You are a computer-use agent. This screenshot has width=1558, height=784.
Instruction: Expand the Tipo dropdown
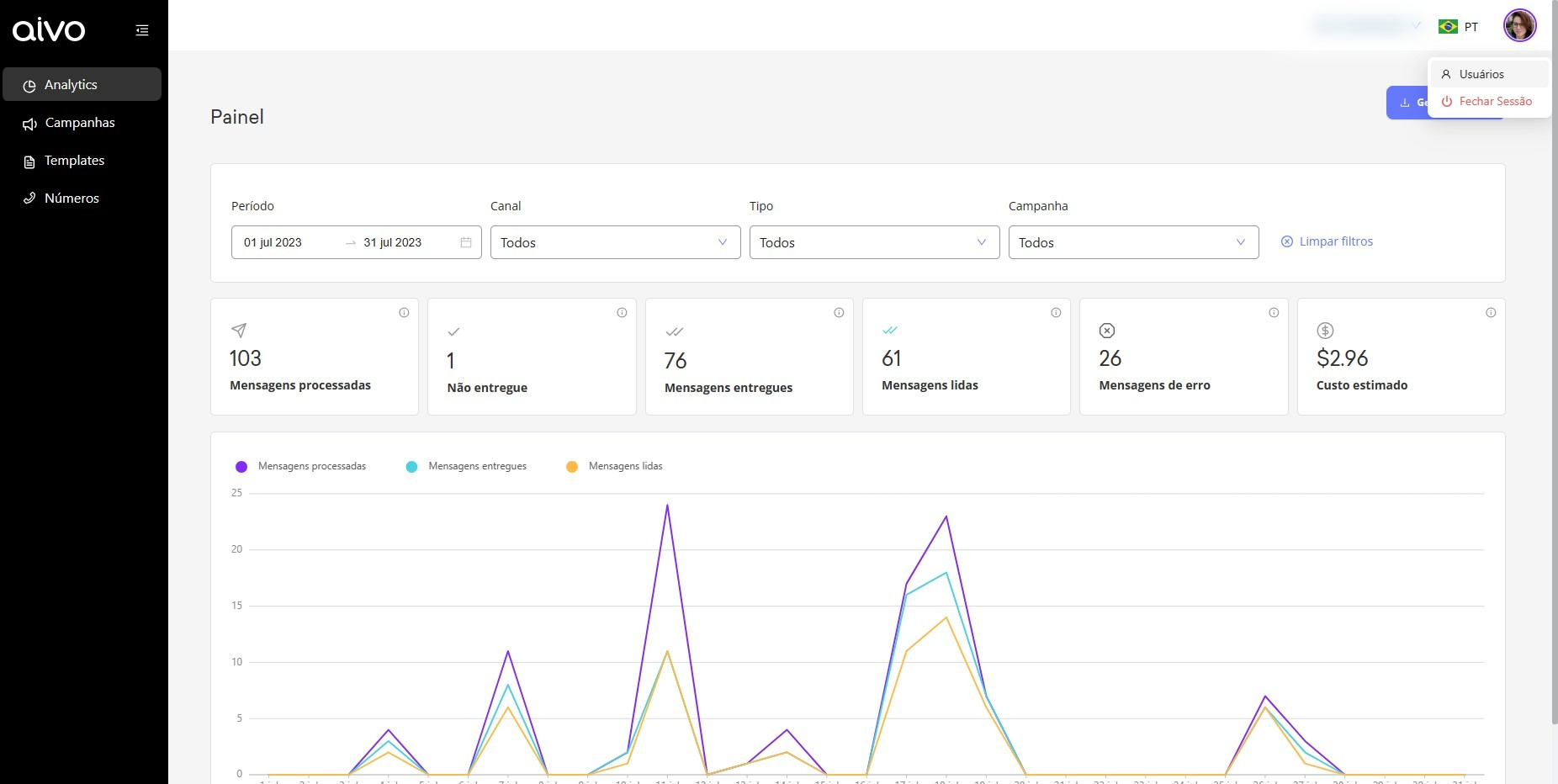[x=874, y=242]
